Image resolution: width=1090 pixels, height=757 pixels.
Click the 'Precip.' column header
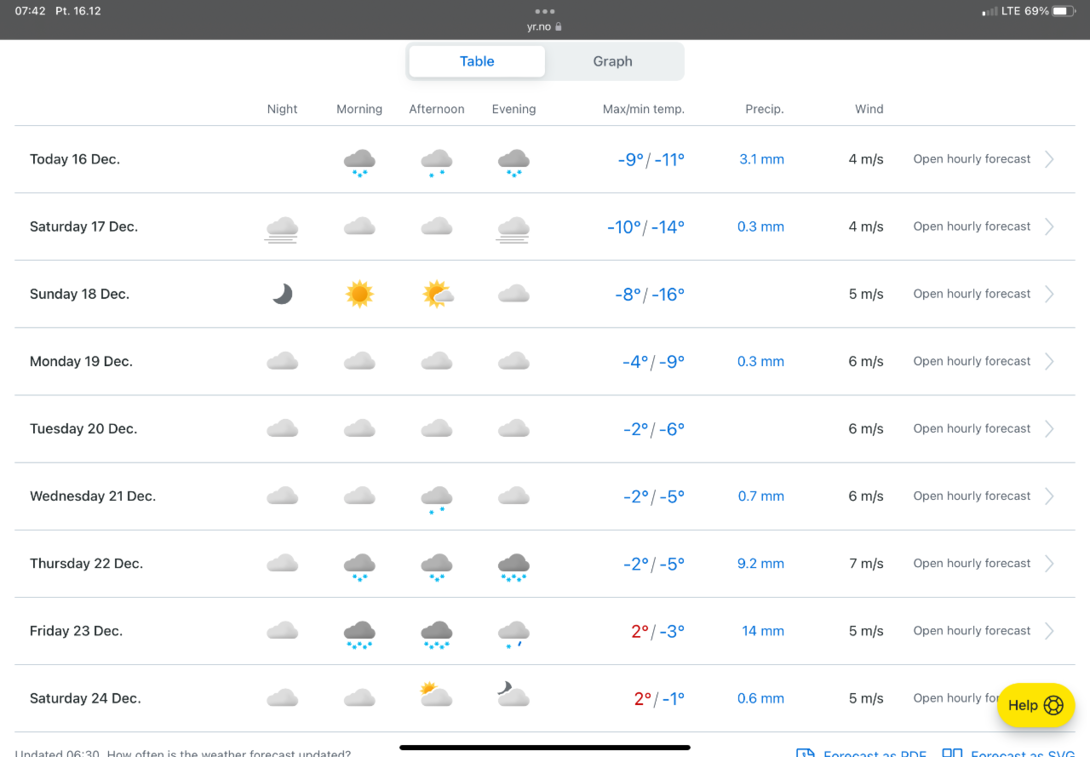click(x=765, y=109)
